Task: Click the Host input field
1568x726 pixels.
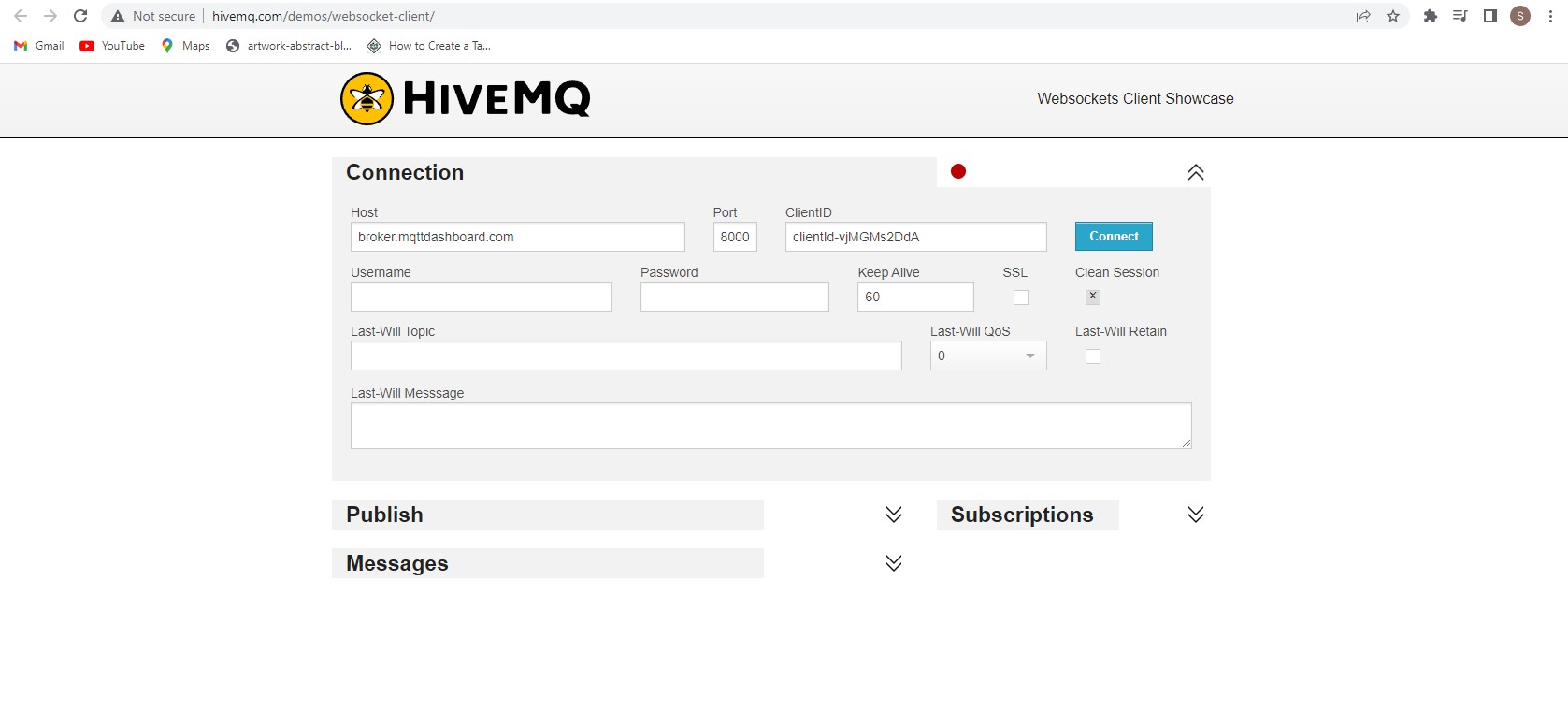Action: (x=518, y=237)
